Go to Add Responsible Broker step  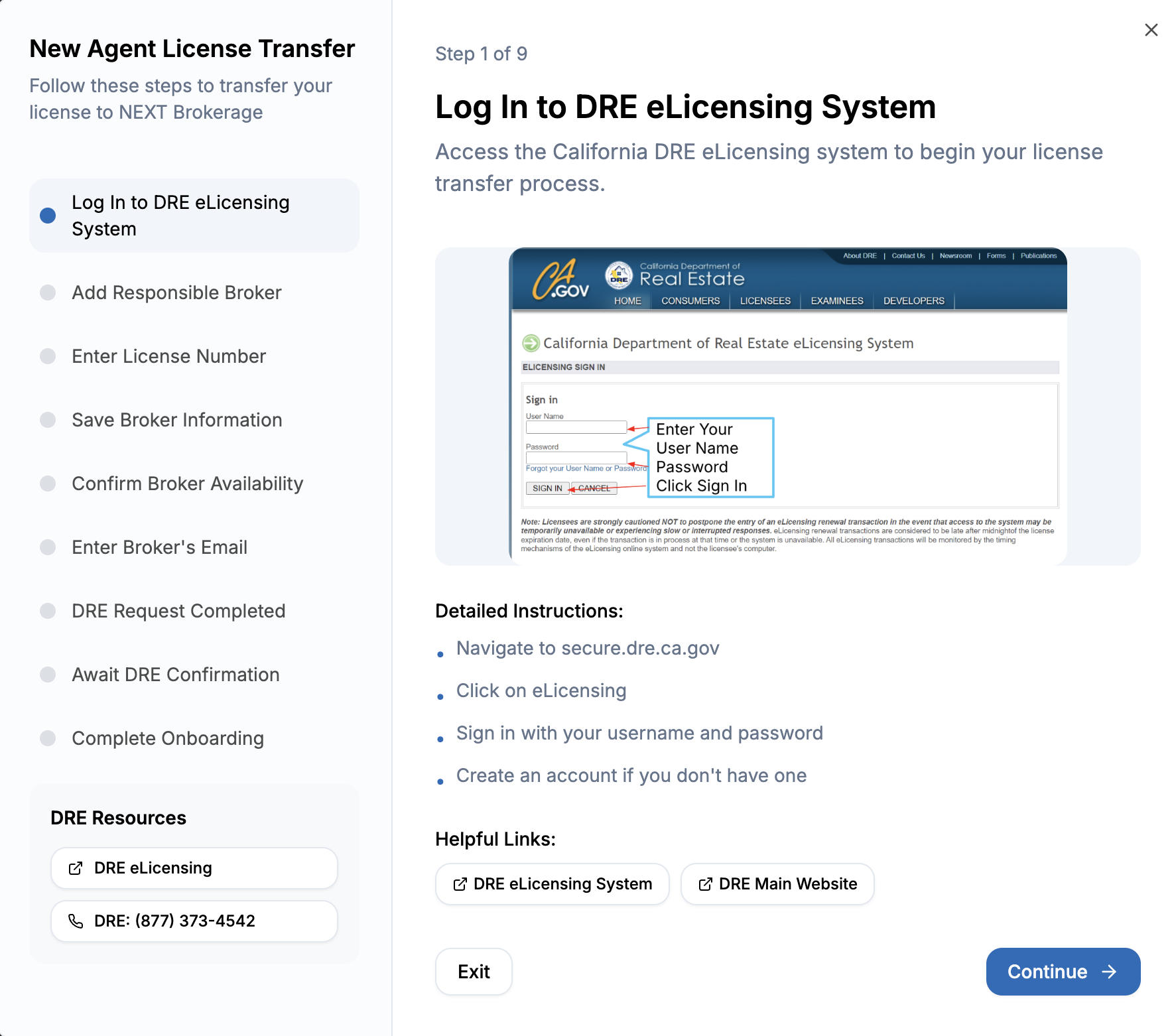pyautogui.click(x=194, y=292)
